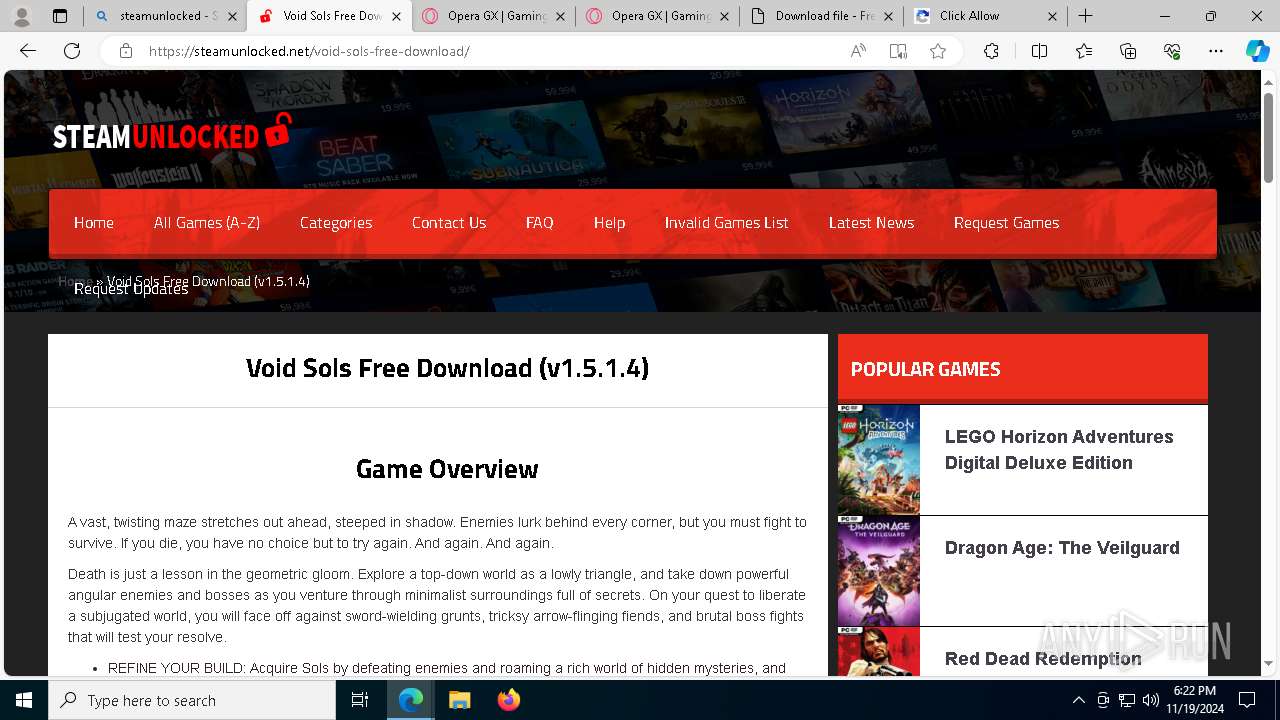This screenshot has height=720, width=1280.
Task: Open Task View on taskbar
Action: (x=360, y=700)
